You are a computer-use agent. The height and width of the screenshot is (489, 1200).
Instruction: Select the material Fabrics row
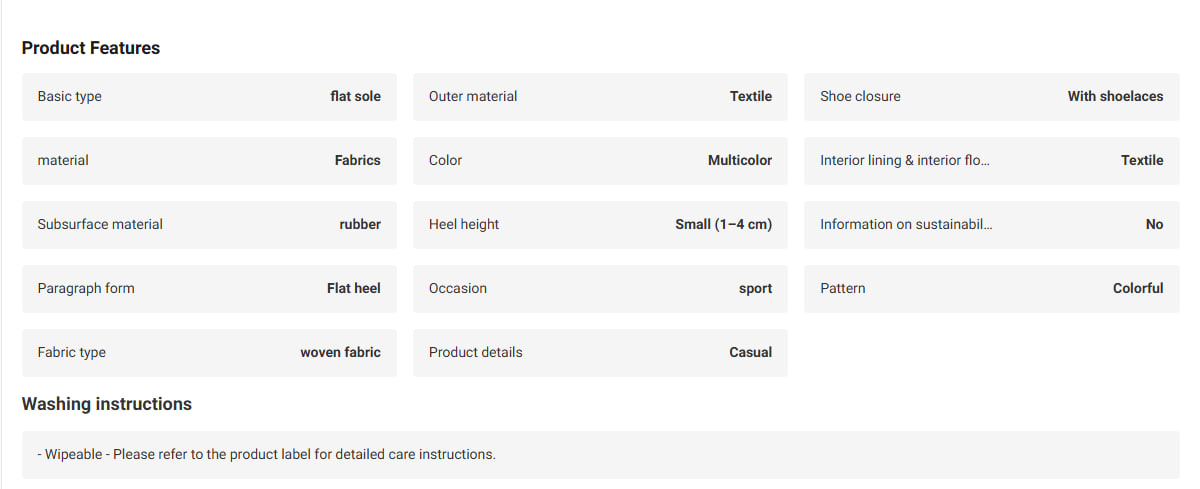point(209,161)
